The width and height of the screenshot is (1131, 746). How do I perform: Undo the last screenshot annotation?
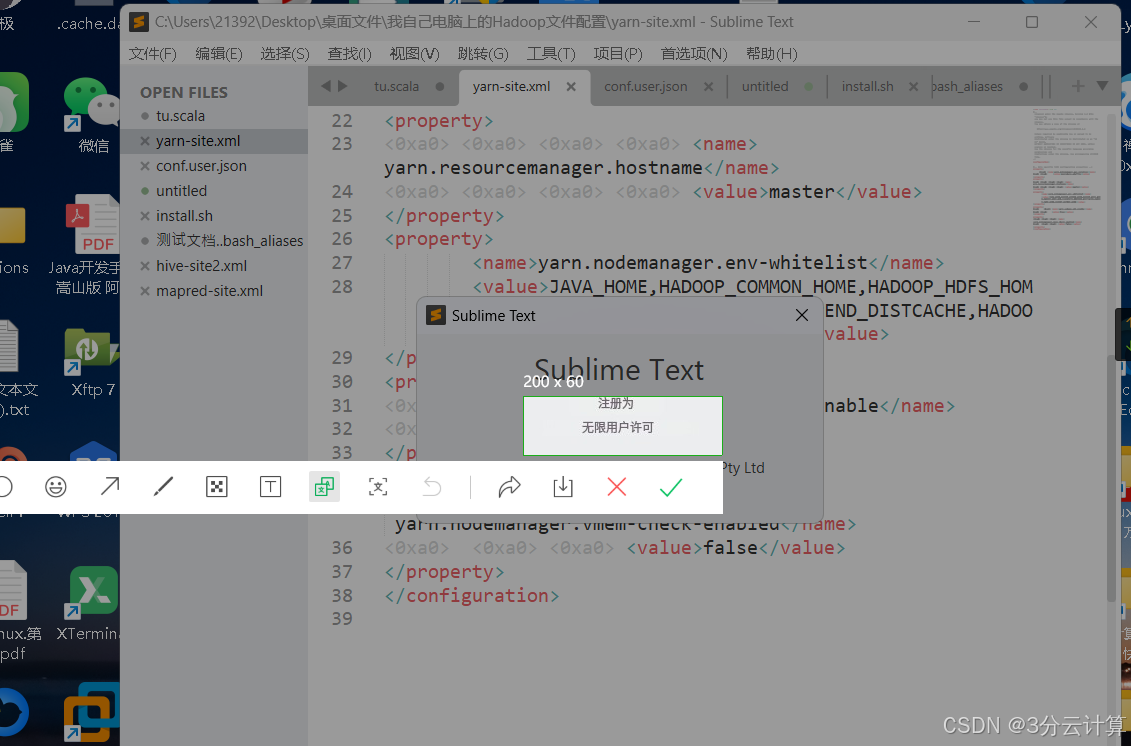431,487
